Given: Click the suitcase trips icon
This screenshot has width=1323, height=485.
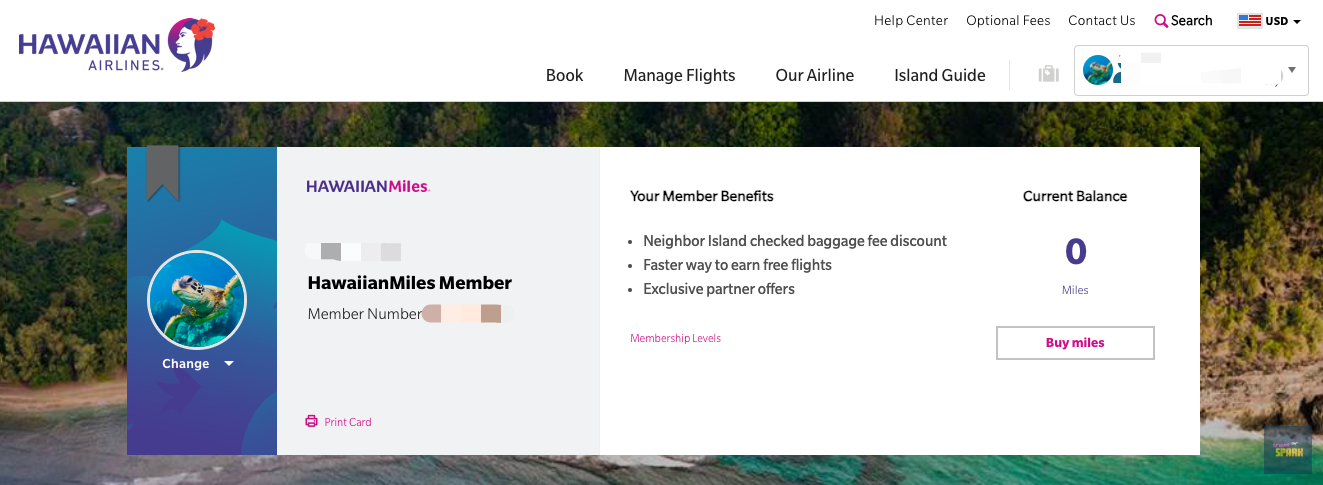Looking at the screenshot, I should [x=1048, y=74].
